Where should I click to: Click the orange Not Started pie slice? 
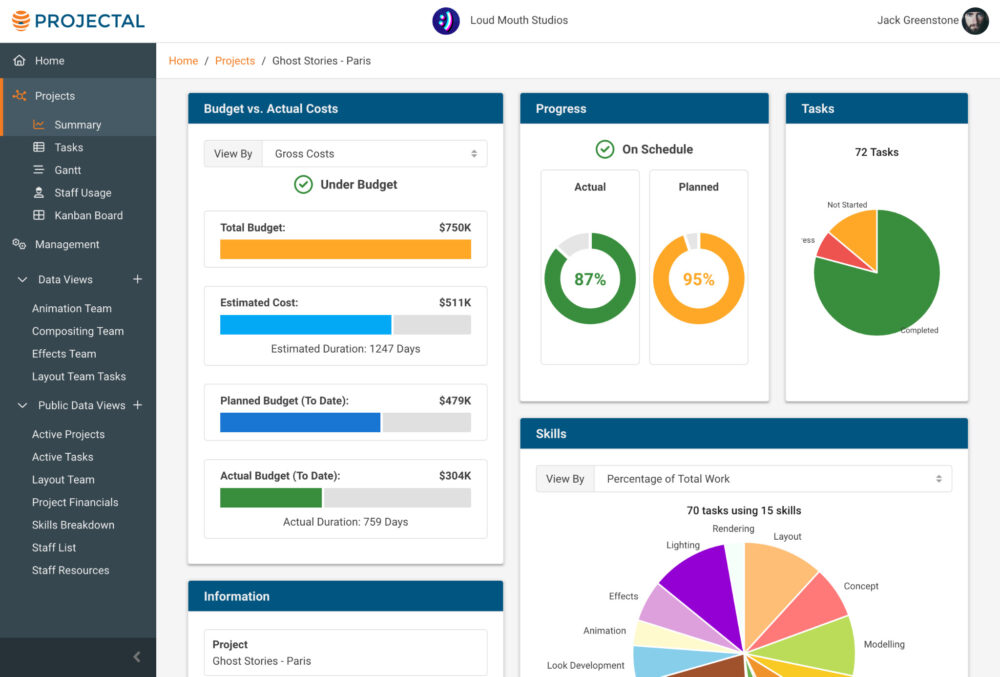tap(860, 235)
